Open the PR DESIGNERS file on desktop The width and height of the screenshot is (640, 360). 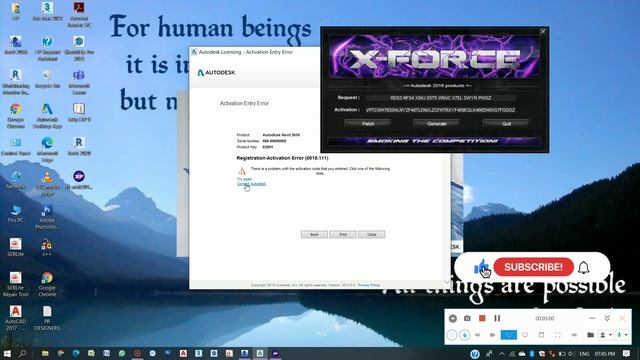pyautogui.click(x=47, y=318)
